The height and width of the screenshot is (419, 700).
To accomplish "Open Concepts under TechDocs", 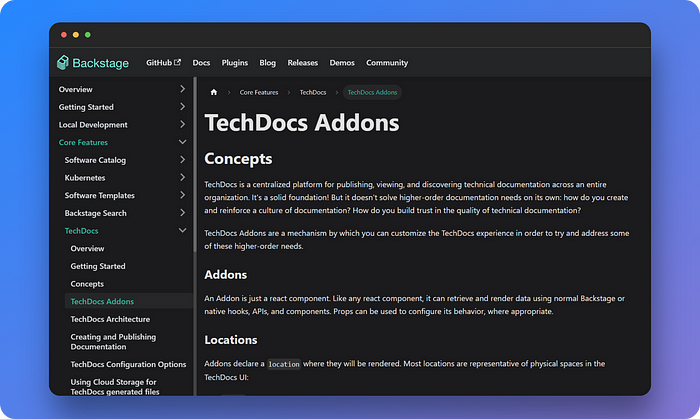I will (x=87, y=284).
